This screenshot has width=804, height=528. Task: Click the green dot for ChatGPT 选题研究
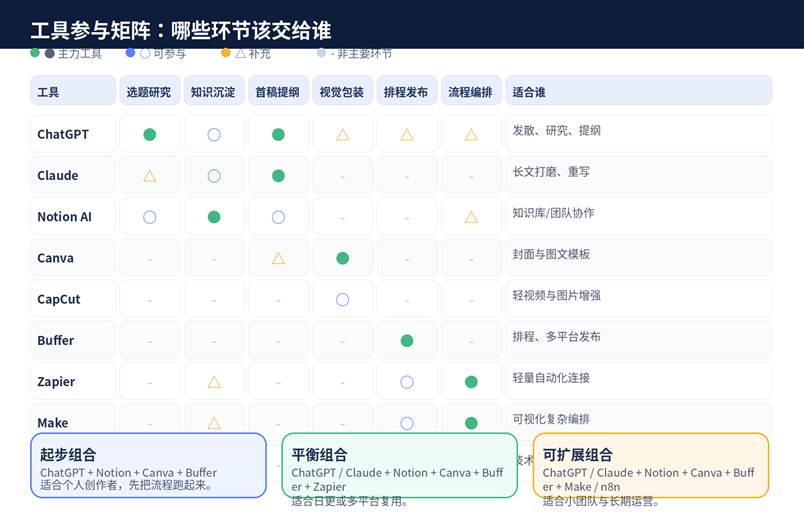150,134
